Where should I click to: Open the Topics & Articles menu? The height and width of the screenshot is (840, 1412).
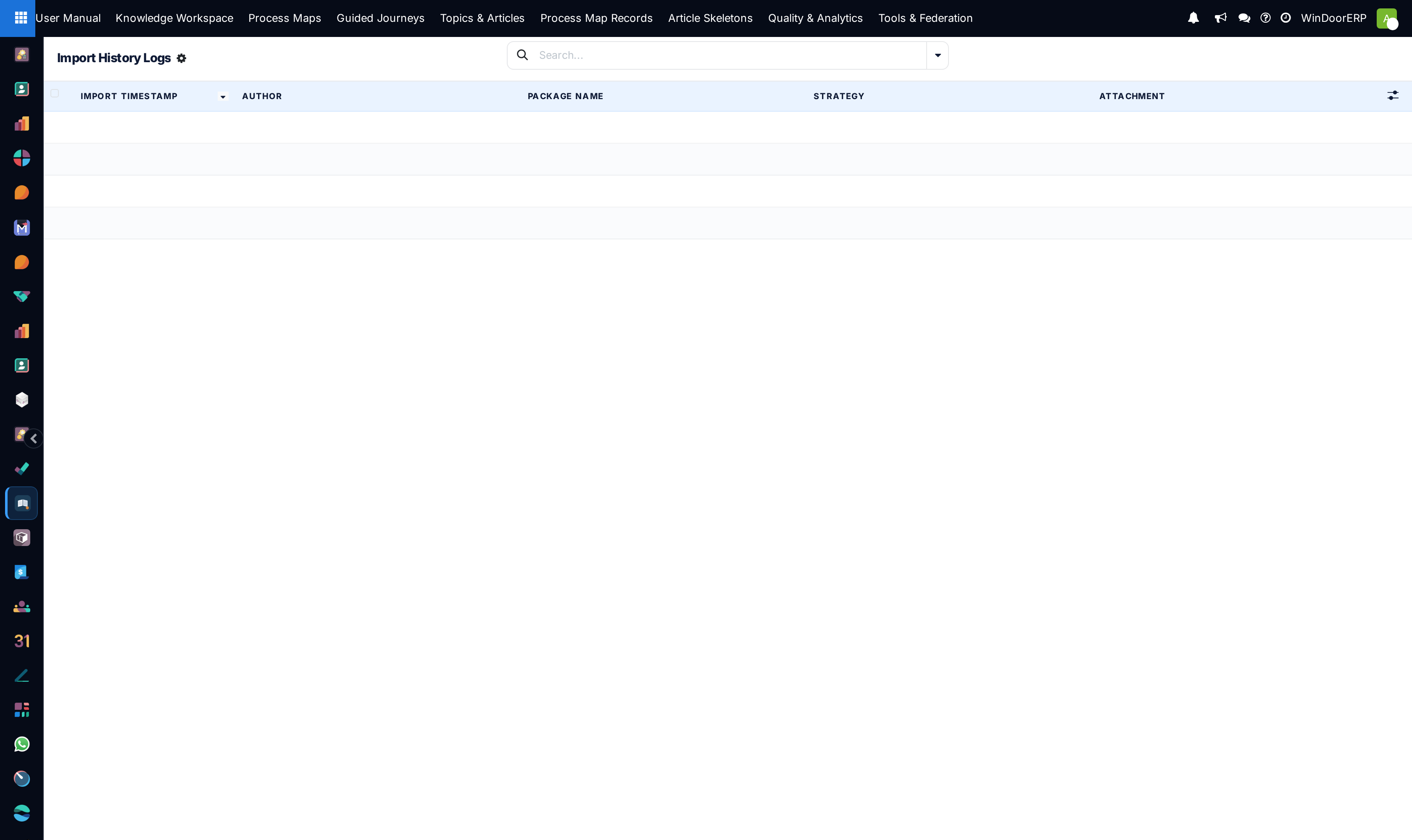point(482,18)
